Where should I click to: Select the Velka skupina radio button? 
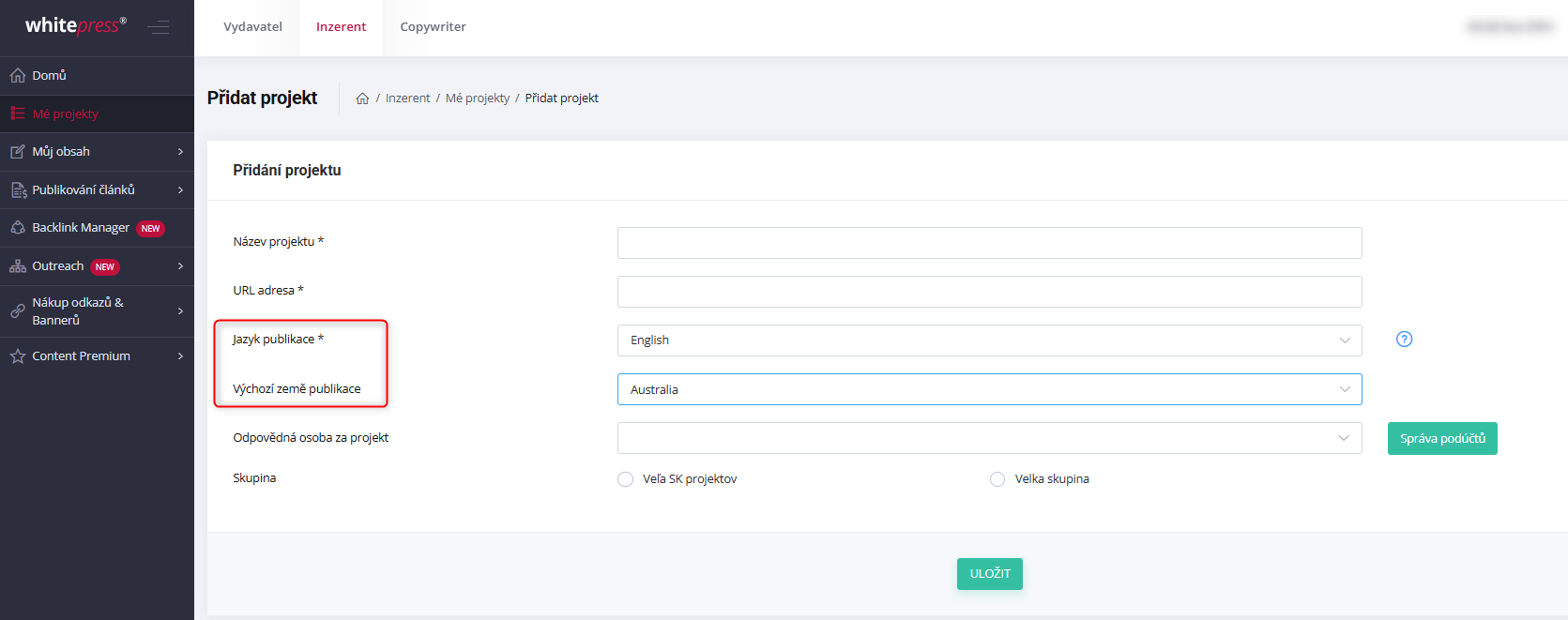pyautogui.click(x=997, y=479)
